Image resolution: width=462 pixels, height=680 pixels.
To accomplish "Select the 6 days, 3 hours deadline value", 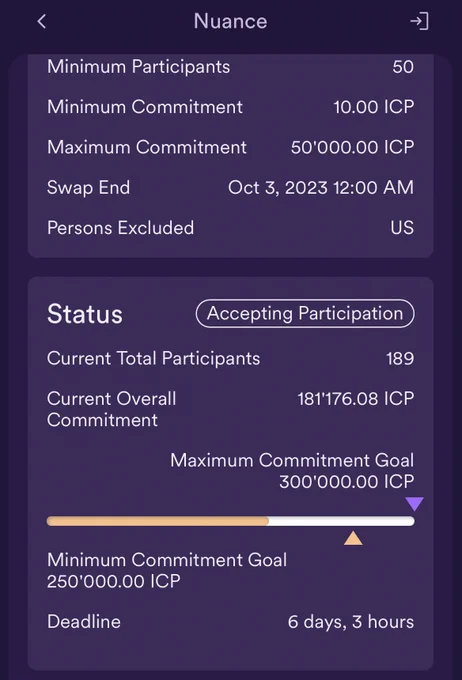I will click(351, 622).
